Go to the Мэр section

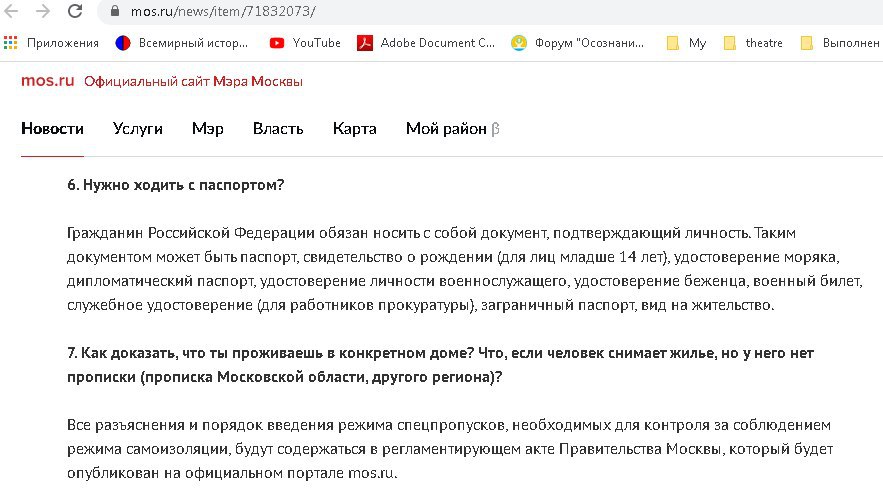[x=207, y=129]
